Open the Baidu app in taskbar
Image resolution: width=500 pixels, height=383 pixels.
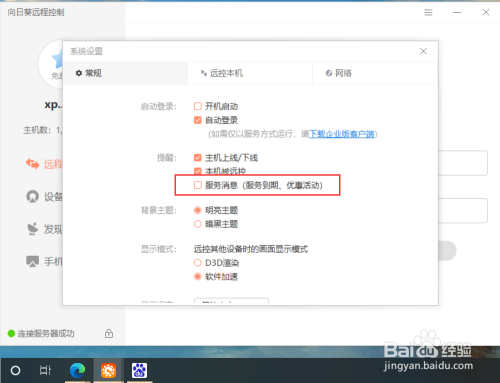click(x=139, y=370)
